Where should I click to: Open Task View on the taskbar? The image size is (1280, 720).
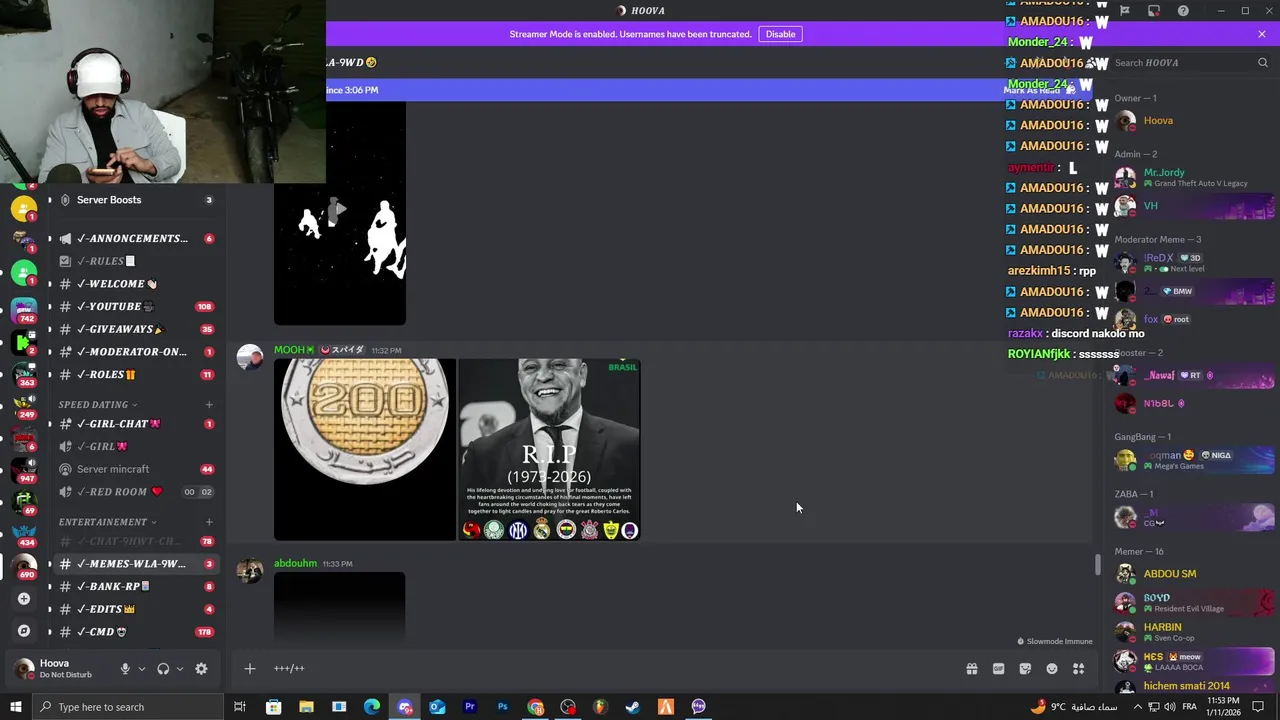click(x=240, y=707)
